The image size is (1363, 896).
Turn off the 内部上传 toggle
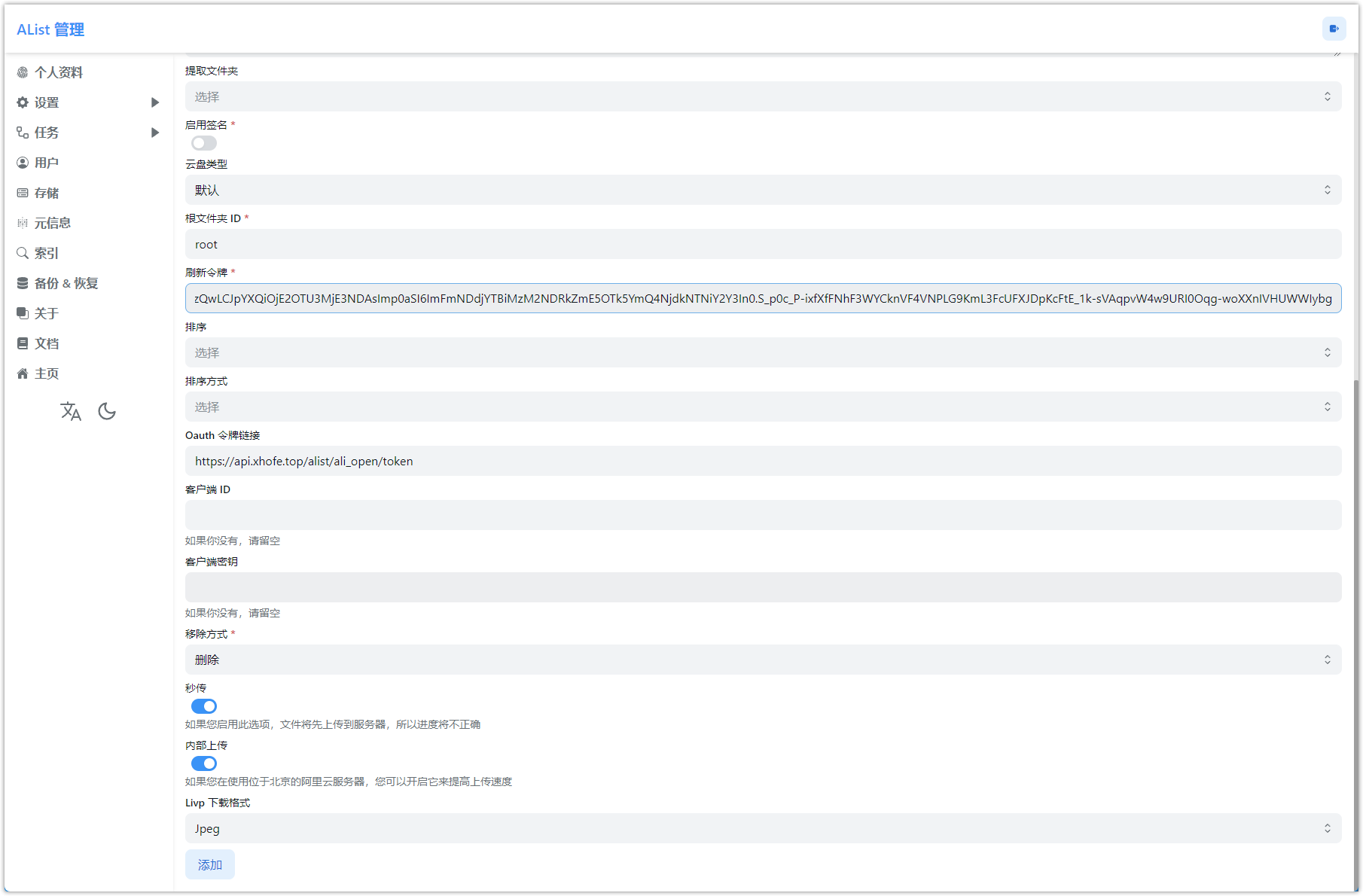tap(204, 763)
